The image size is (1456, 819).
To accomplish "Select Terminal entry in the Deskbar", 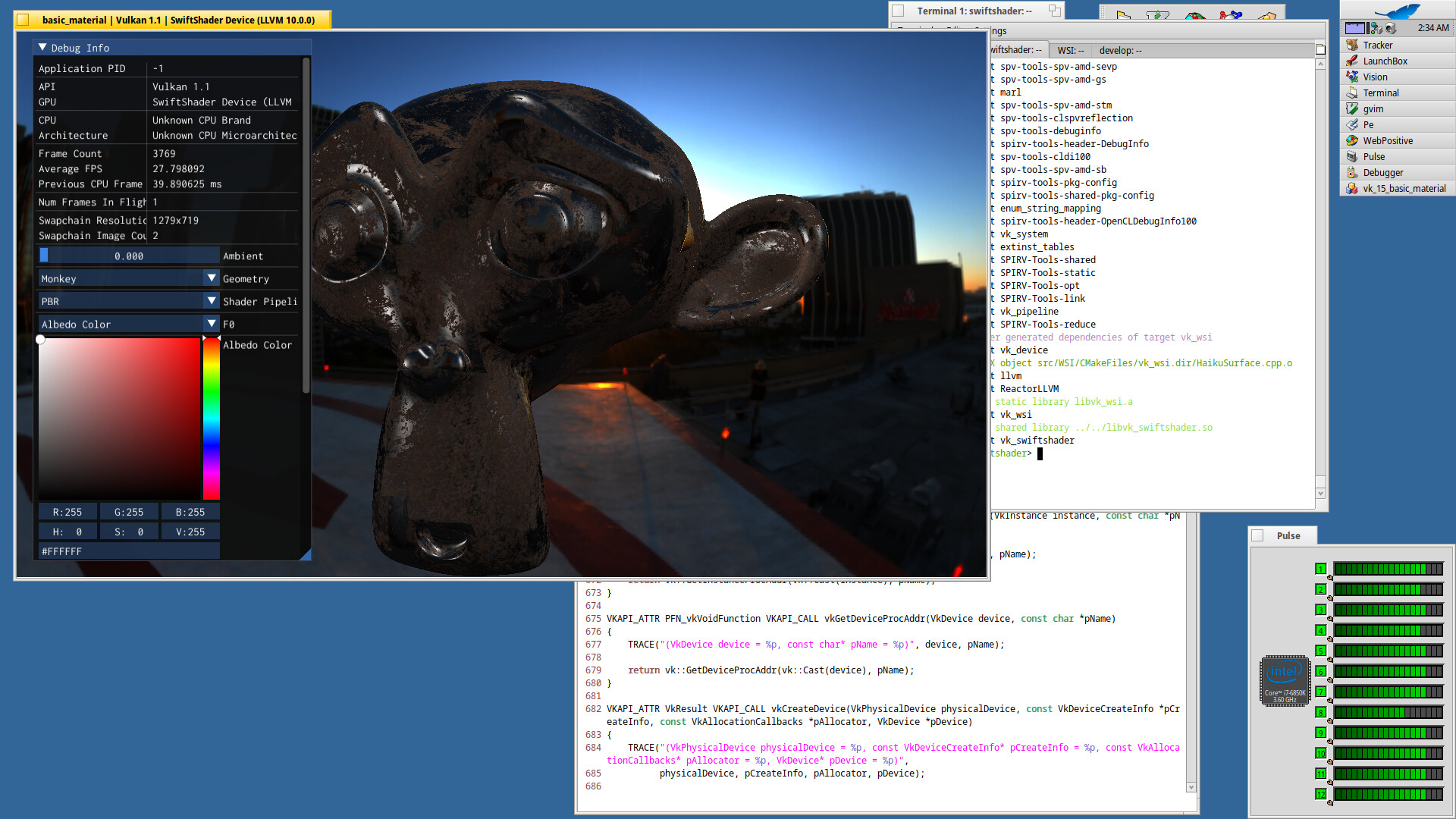I will pyautogui.click(x=1398, y=93).
